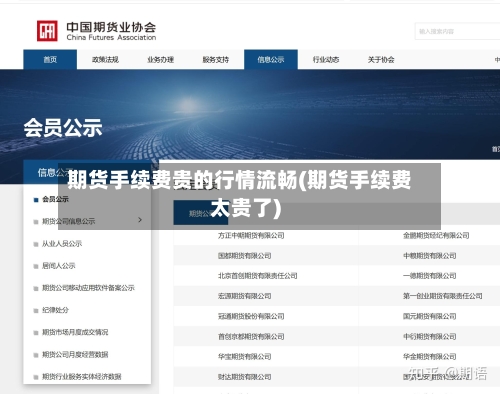Open 期货公司月度经营数据 sidebar link
The image size is (500, 394).
tap(75, 354)
